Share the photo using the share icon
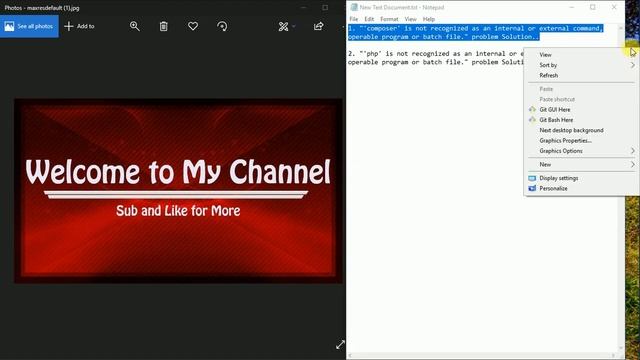 point(318,26)
